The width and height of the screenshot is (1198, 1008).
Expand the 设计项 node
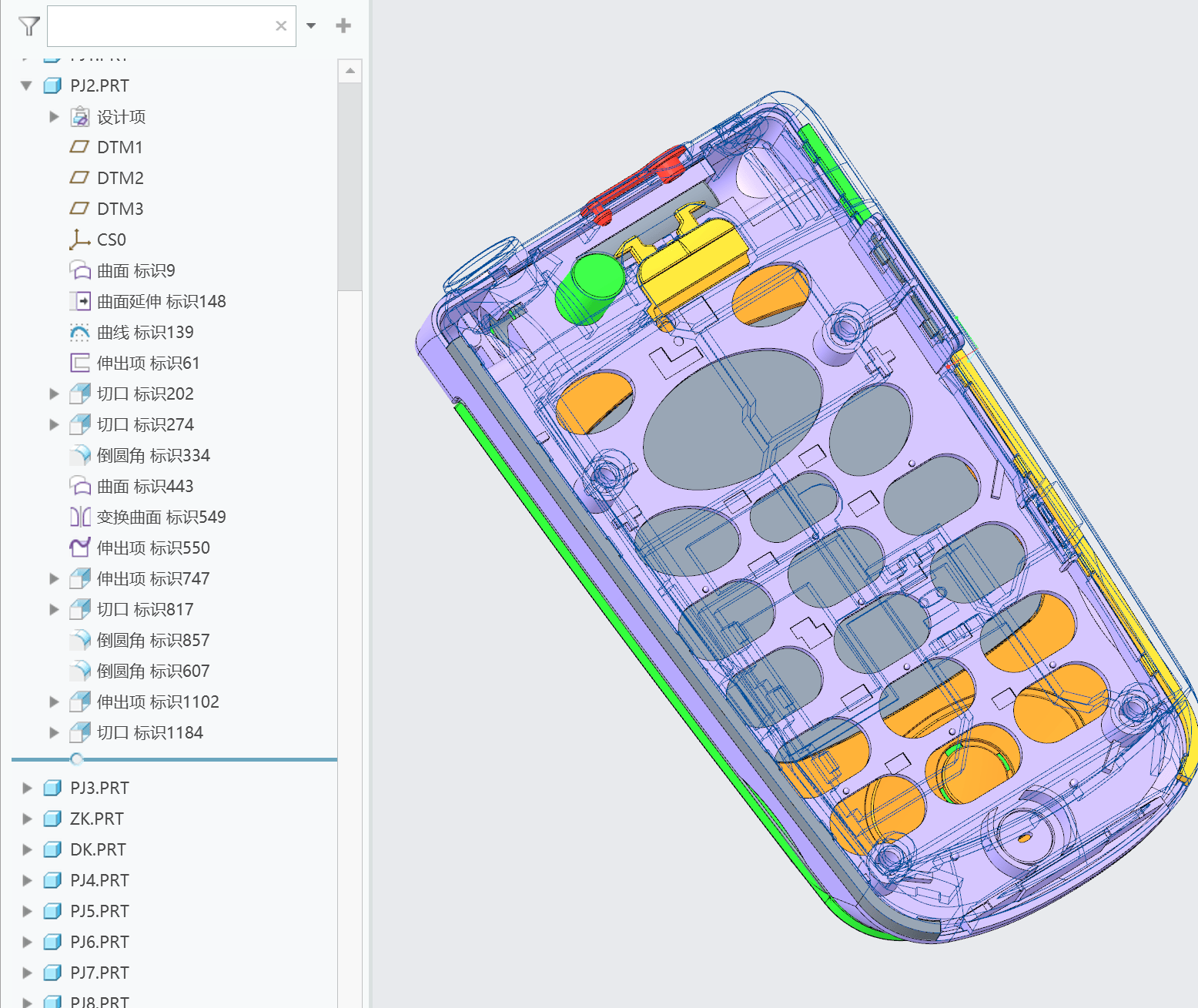tap(54, 116)
